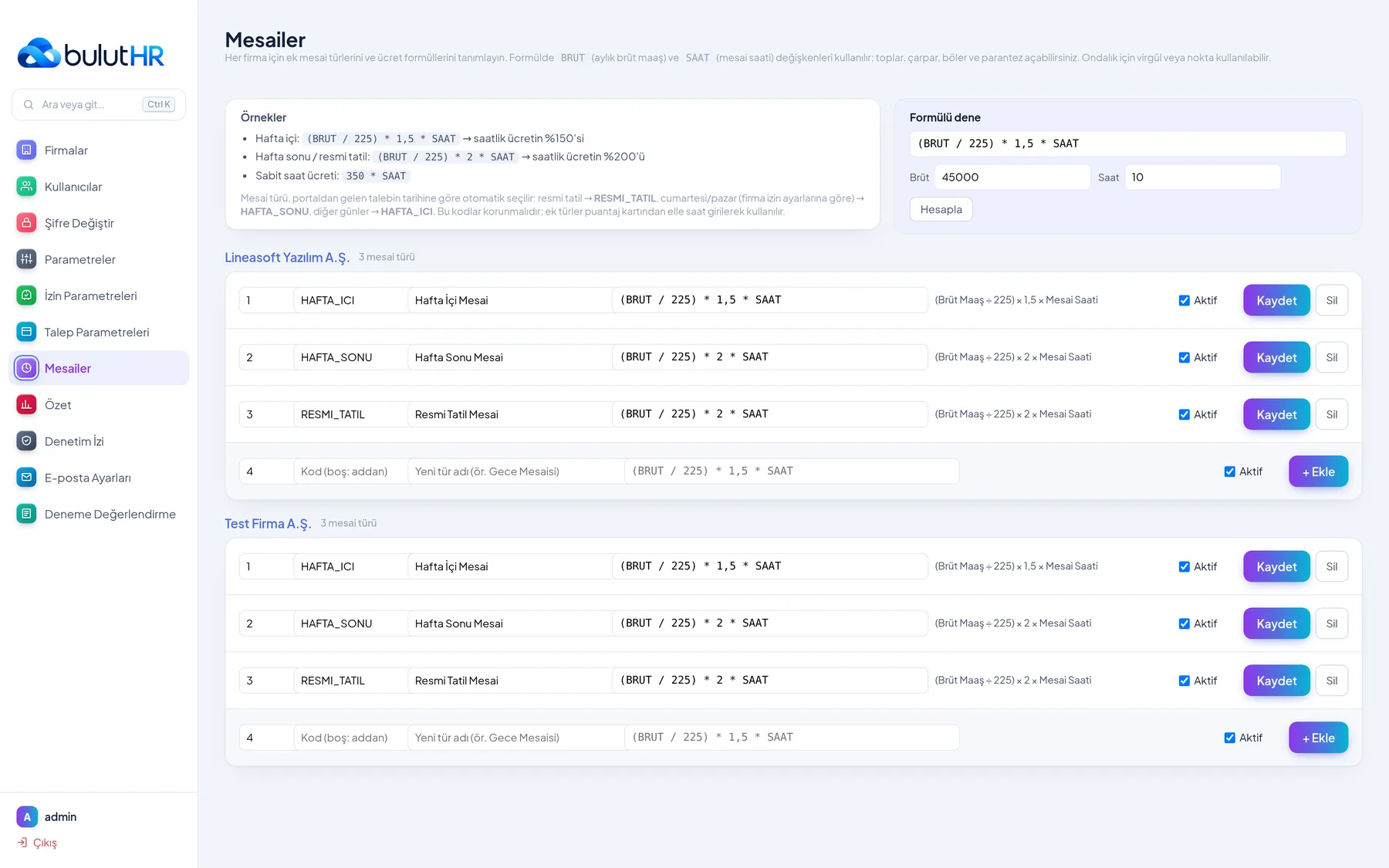Viewport: 1389px width, 868px height.
Task: Click the admin avatar icon
Action: click(27, 816)
